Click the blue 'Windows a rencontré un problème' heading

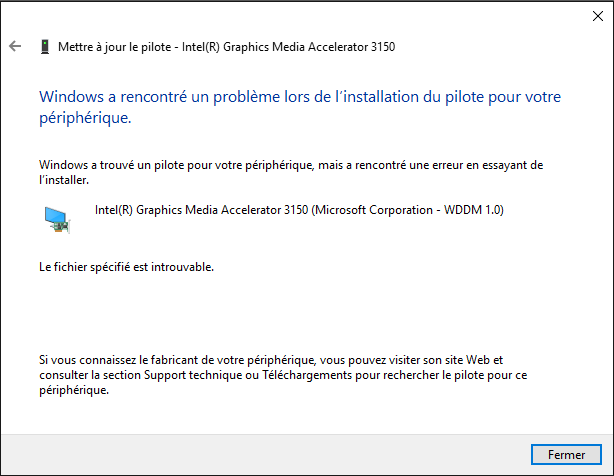(x=300, y=107)
